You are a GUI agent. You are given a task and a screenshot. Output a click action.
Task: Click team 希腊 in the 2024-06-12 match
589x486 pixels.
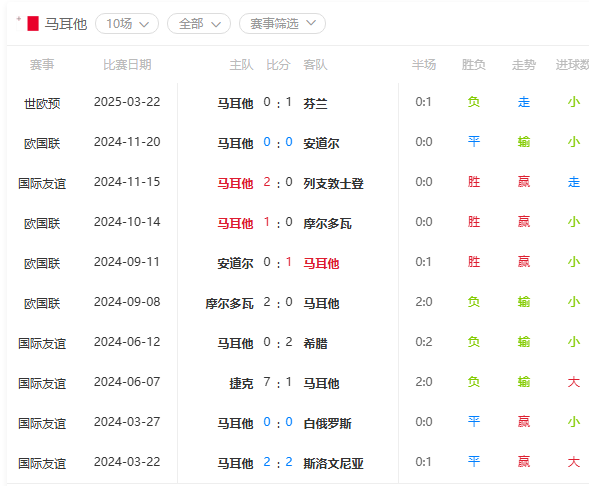tap(315, 343)
